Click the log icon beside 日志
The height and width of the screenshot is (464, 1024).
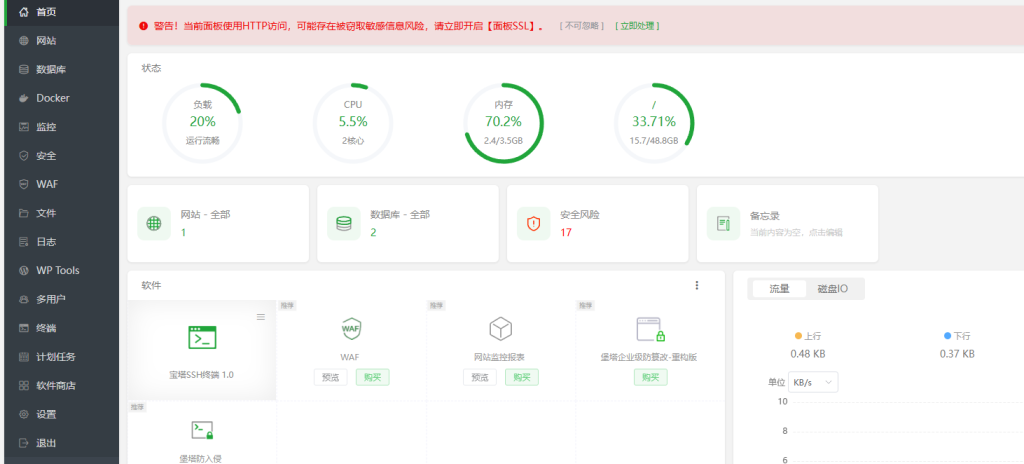pyautogui.click(x=24, y=242)
